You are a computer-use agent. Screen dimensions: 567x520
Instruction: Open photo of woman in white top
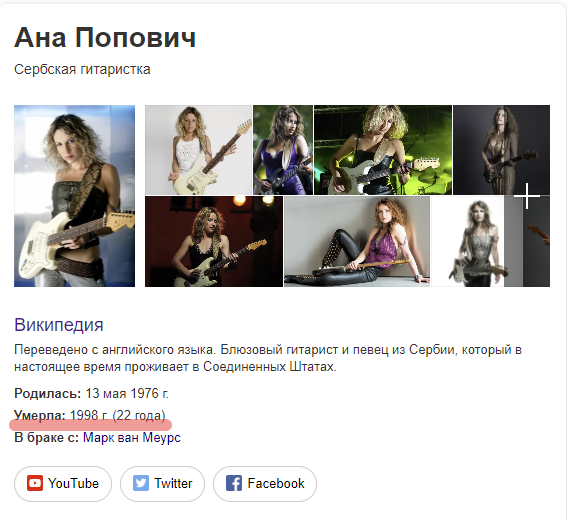click(198, 150)
